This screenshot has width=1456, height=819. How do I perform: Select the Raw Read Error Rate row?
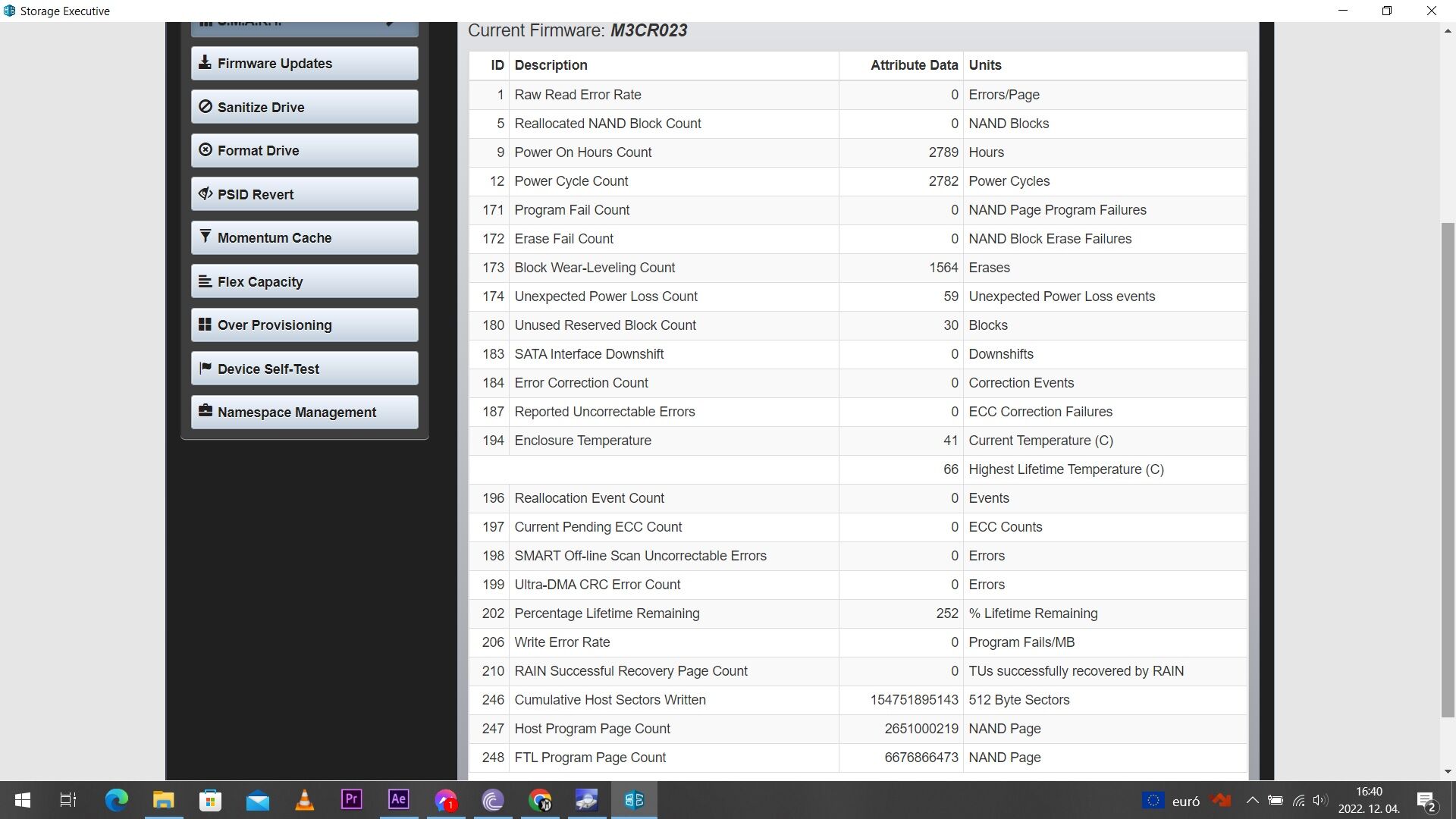click(858, 95)
